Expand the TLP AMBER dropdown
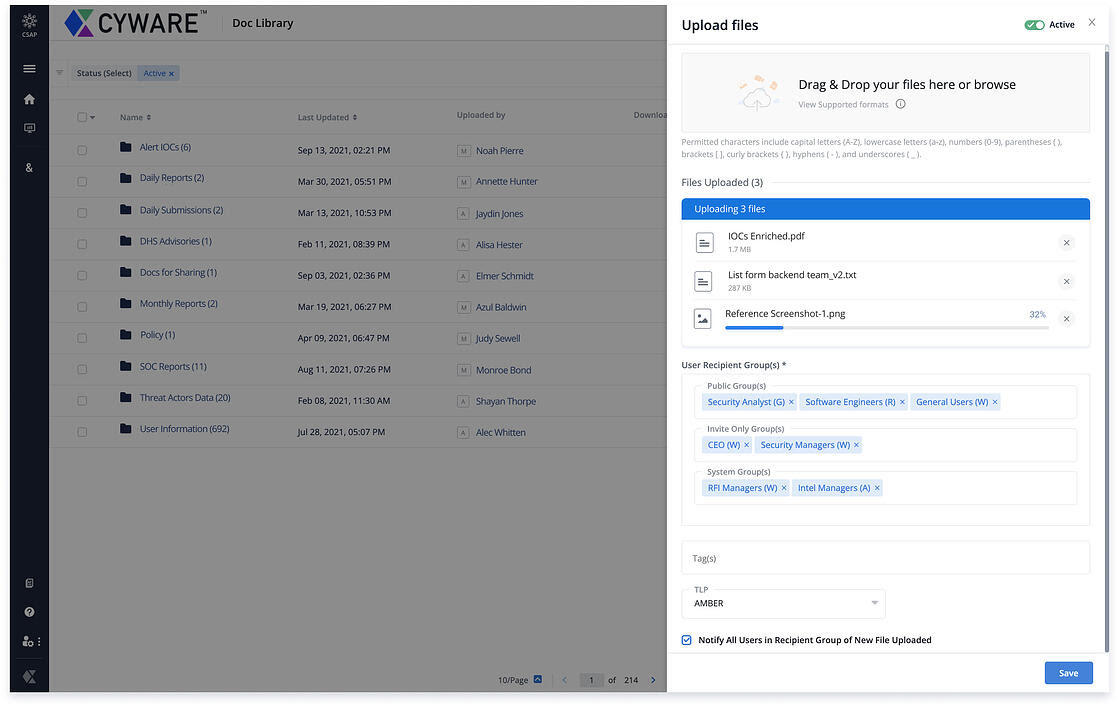The image size is (1119, 707). (x=875, y=603)
